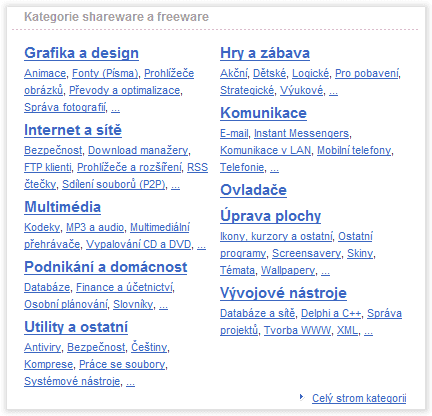Select the Multimédia category heading
This screenshot has height=416, width=432.
(62, 207)
